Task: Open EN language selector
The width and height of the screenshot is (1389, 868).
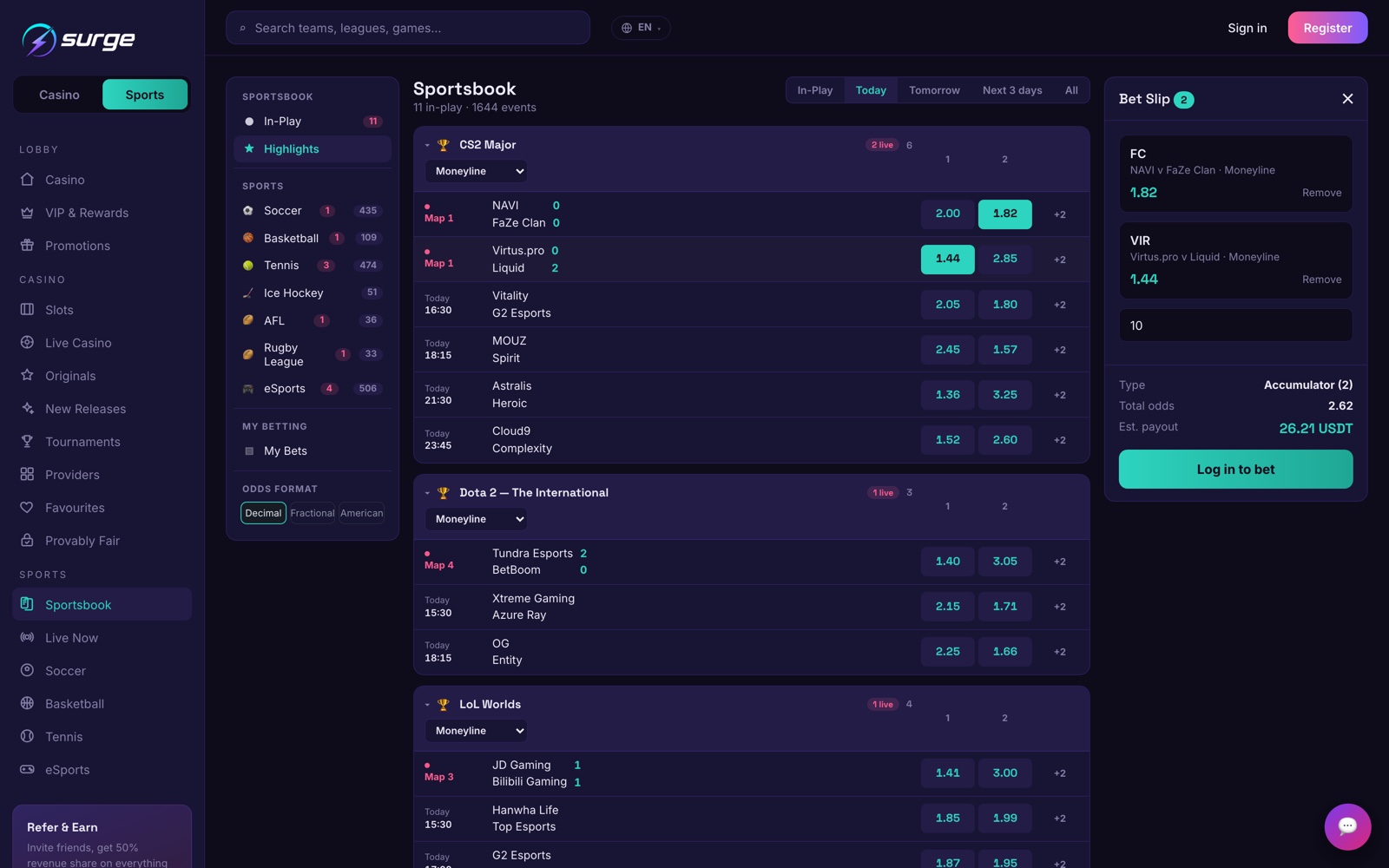Action: click(x=641, y=28)
